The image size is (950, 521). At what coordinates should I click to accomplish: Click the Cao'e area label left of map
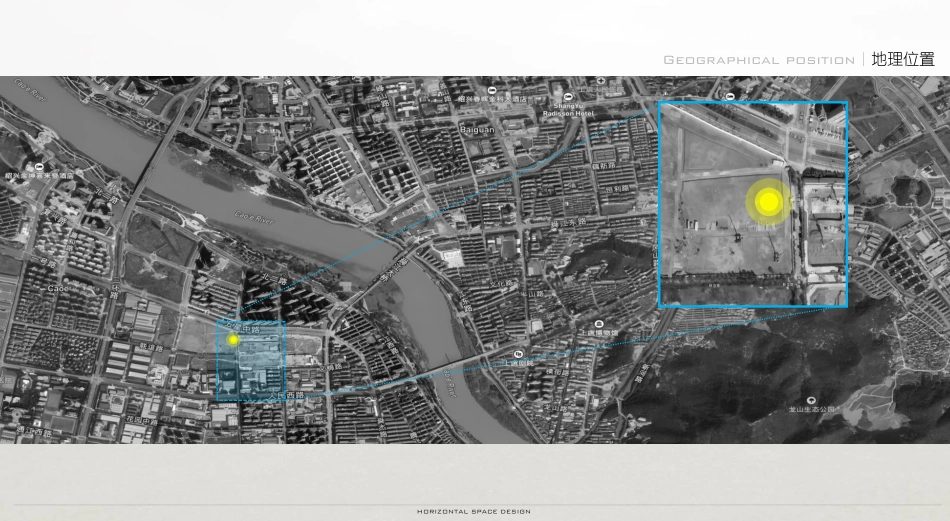click(x=58, y=288)
